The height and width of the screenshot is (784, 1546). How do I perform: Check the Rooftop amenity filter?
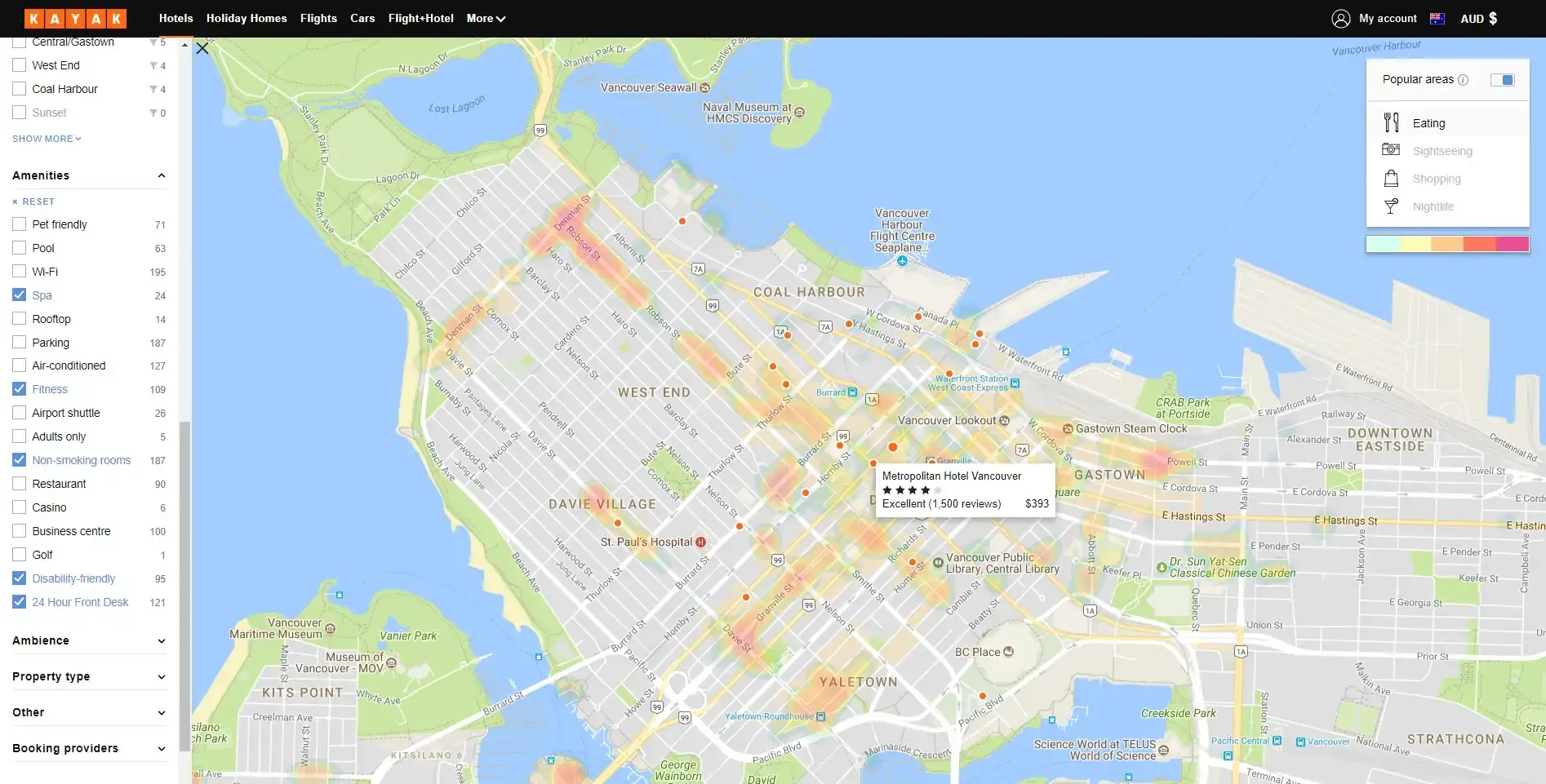click(20, 319)
